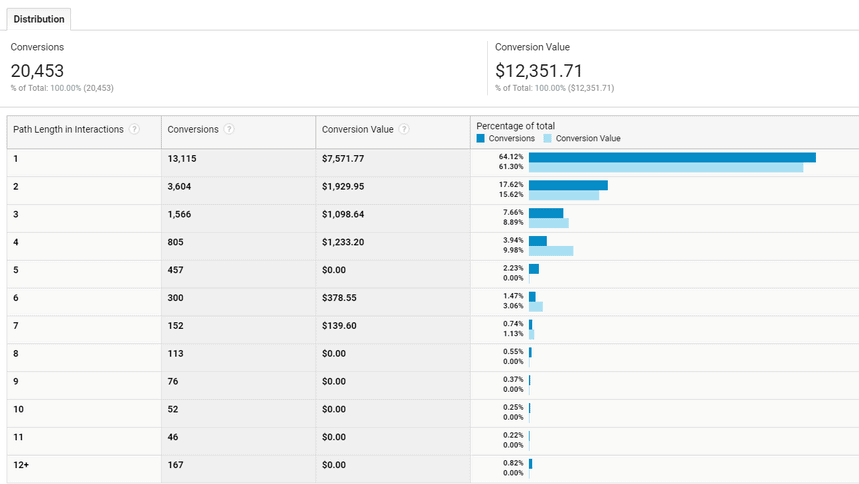Click help icon next to Conversions column header
The height and width of the screenshot is (484, 859).
point(229,129)
